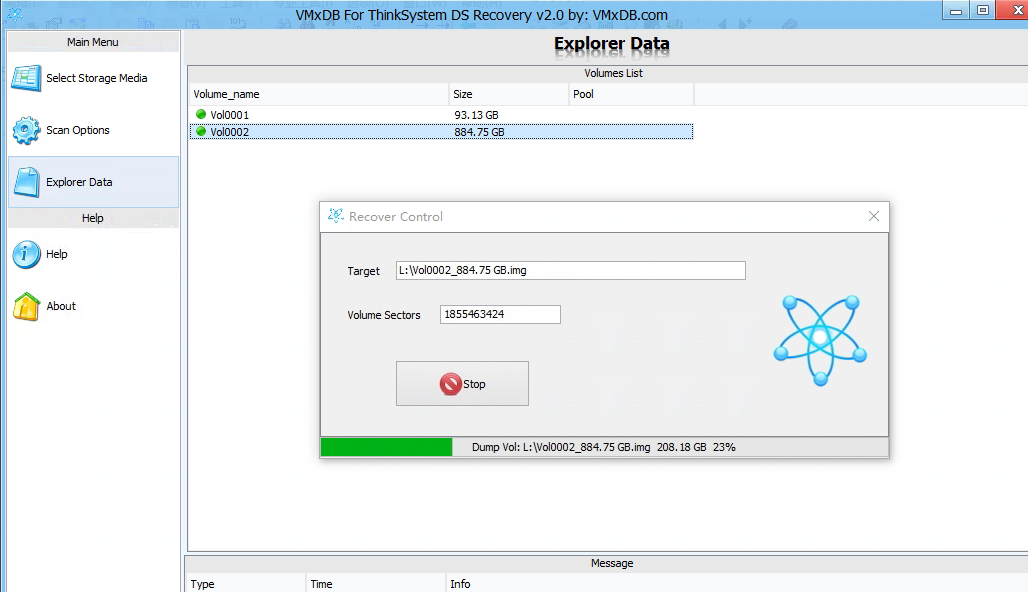
Task: Minimize the VMxDB application window
Action: click(956, 10)
